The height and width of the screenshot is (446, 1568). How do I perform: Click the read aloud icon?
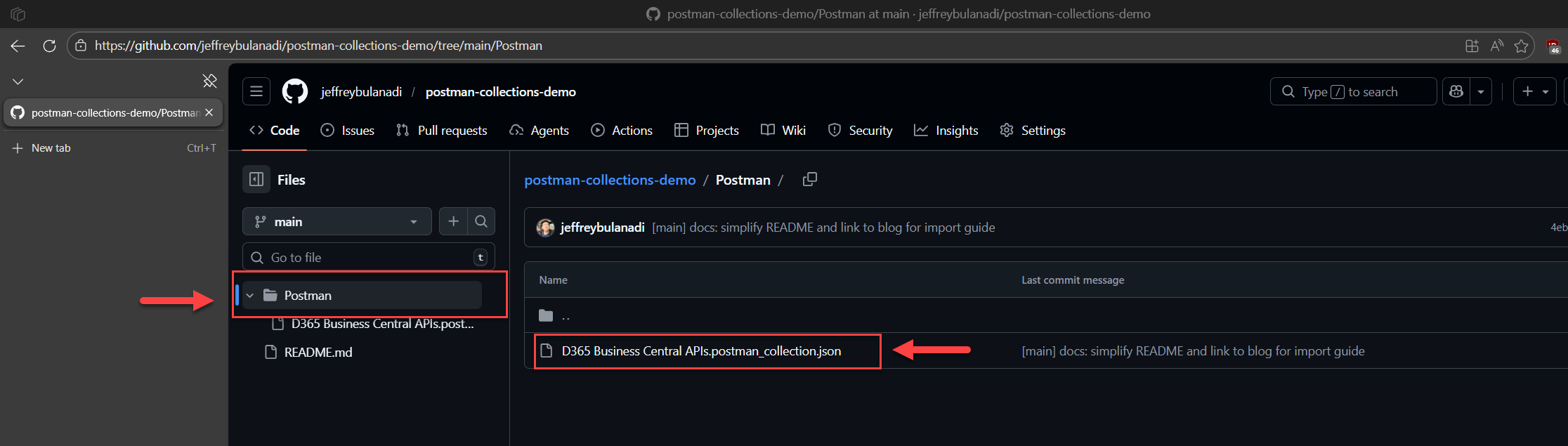point(1497,46)
